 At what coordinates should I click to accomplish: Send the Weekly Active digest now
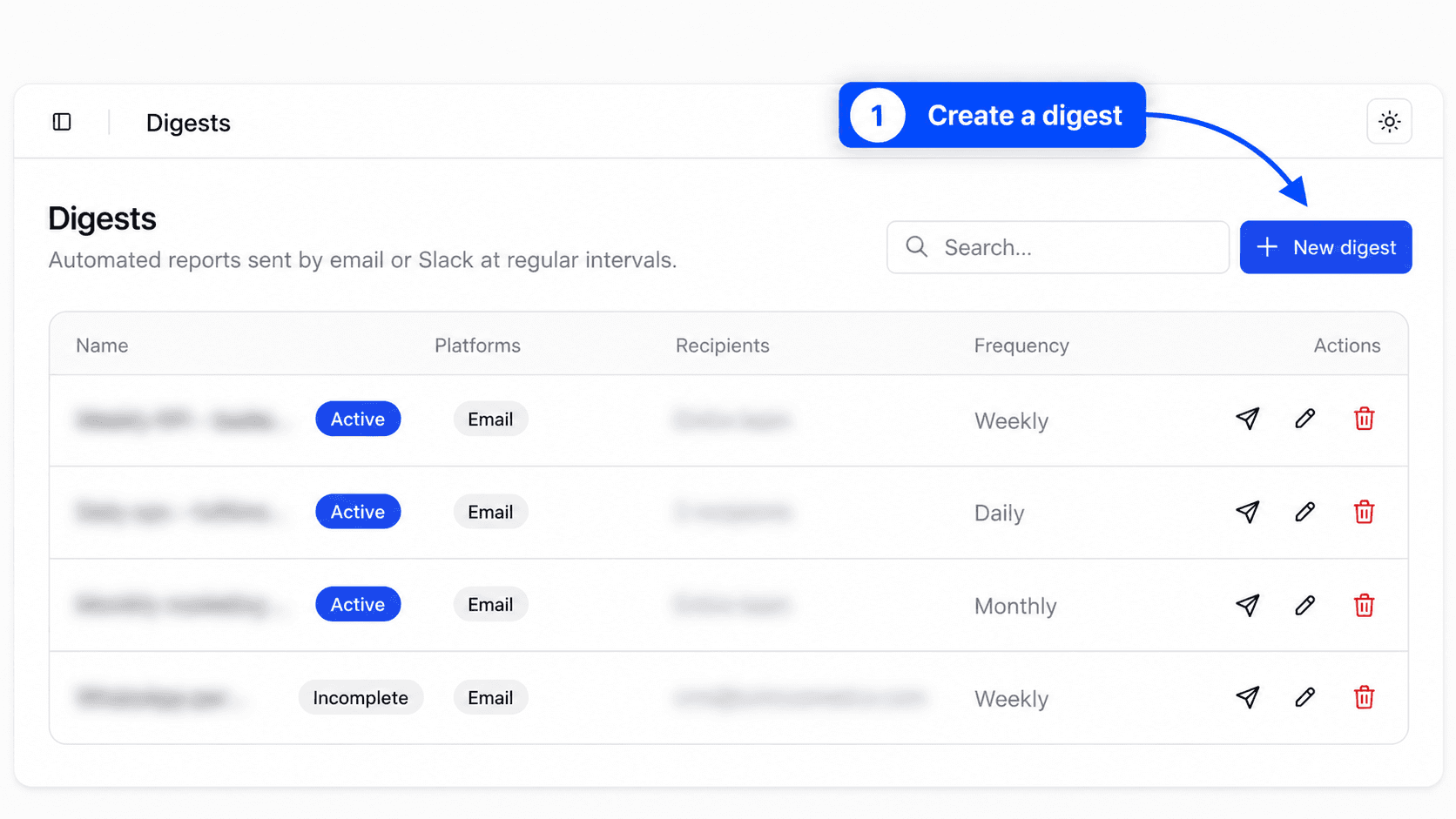[x=1247, y=419]
